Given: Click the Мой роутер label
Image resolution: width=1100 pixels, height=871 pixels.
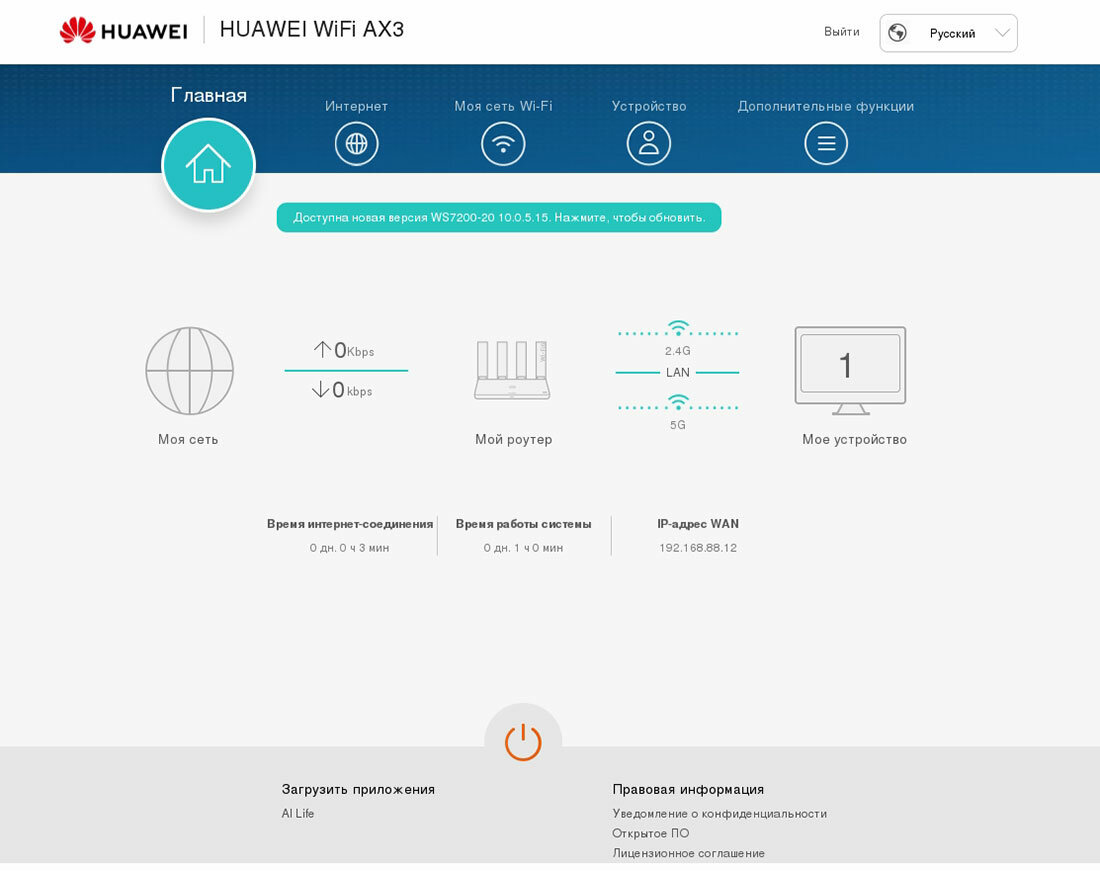Looking at the screenshot, I should pyautogui.click(x=514, y=440).
